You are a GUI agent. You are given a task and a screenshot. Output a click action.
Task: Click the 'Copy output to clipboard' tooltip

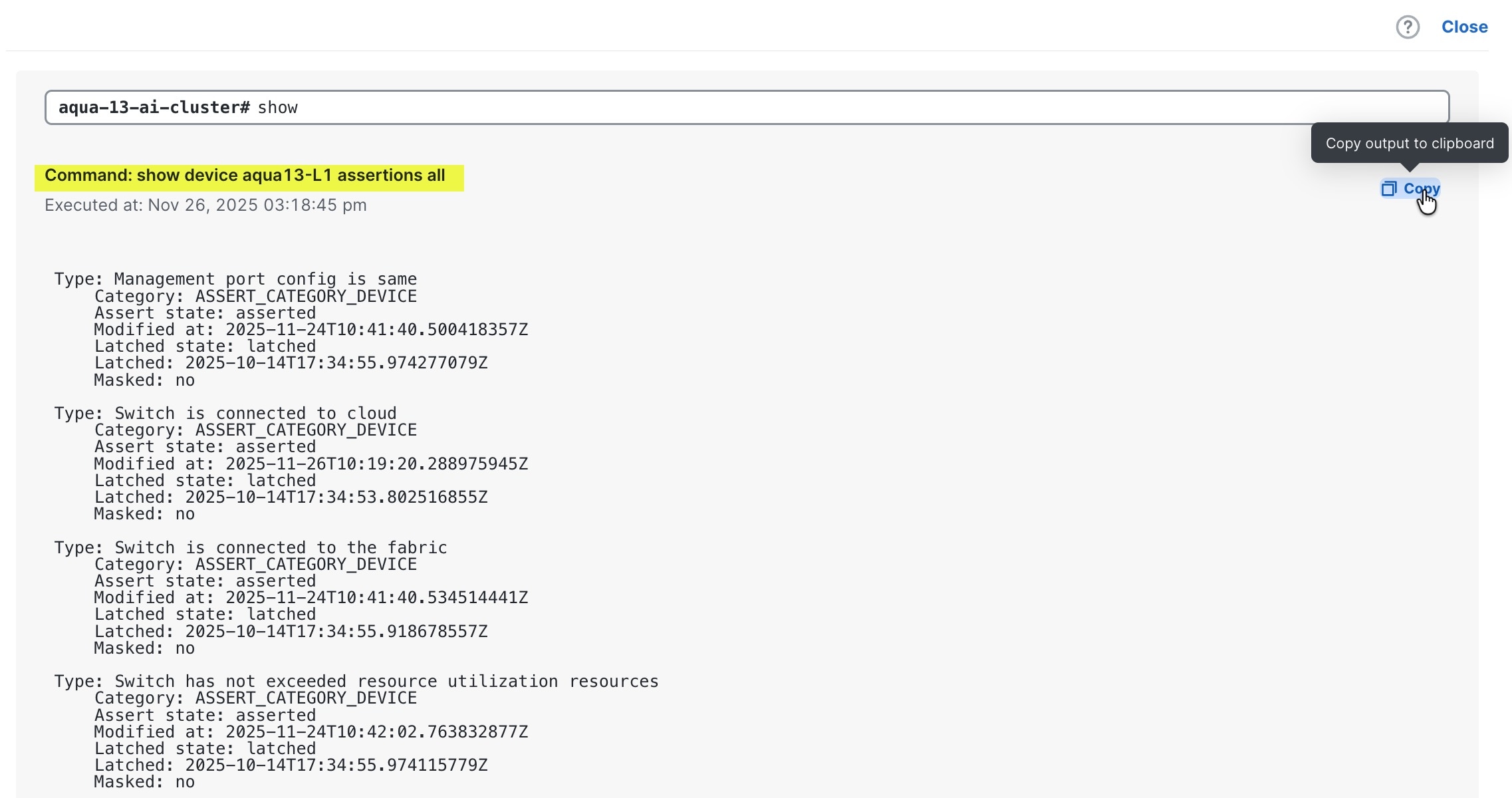click(x=1410, y=142)
